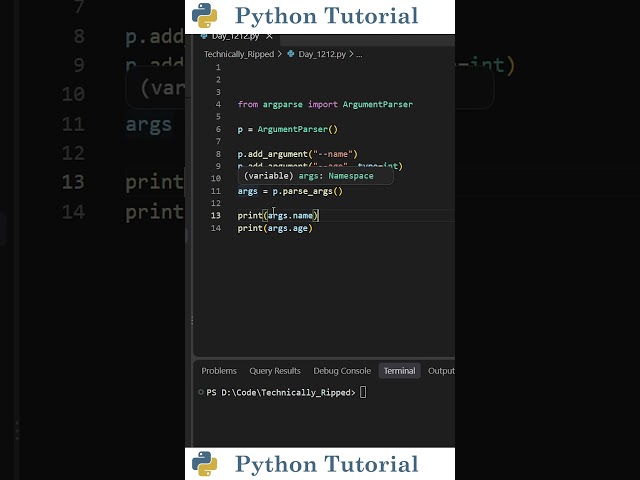Image resolution: width=640 pixels, height=480 pixels.
Task: Select the Day_1212.py editor tab
Action: pos(236,37)
